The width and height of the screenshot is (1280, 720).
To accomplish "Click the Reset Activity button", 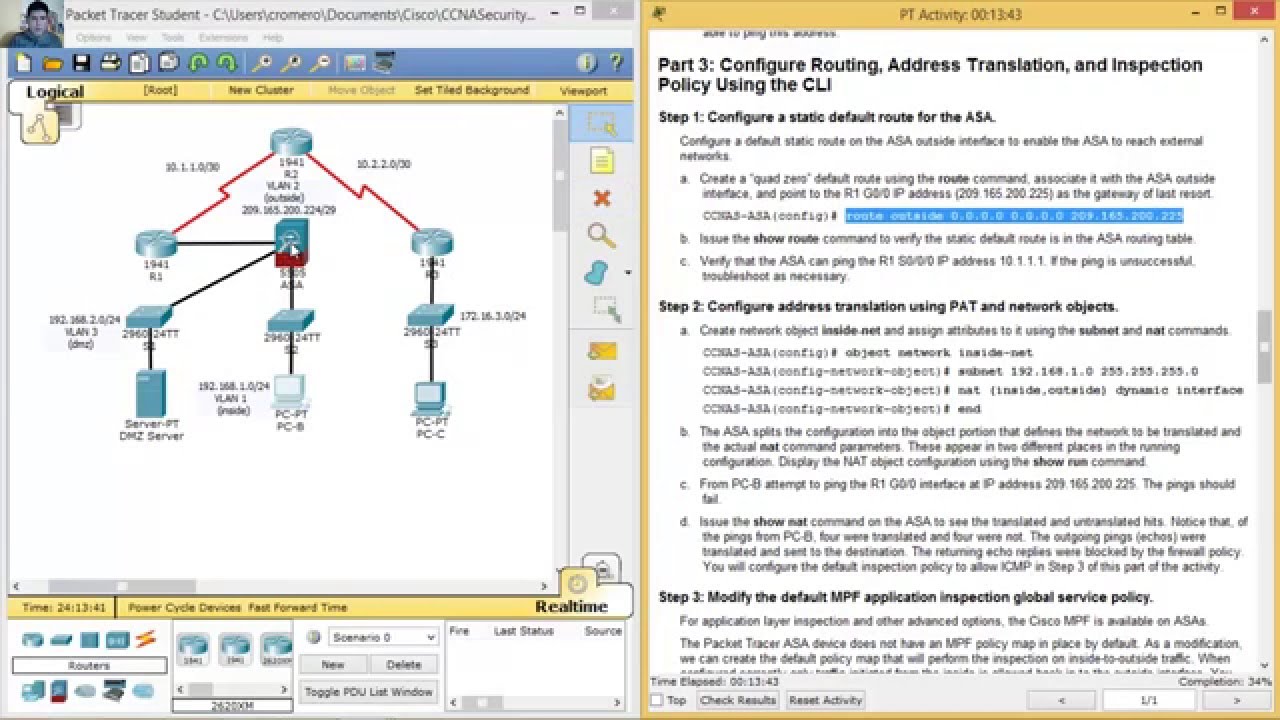I will 825,700.
